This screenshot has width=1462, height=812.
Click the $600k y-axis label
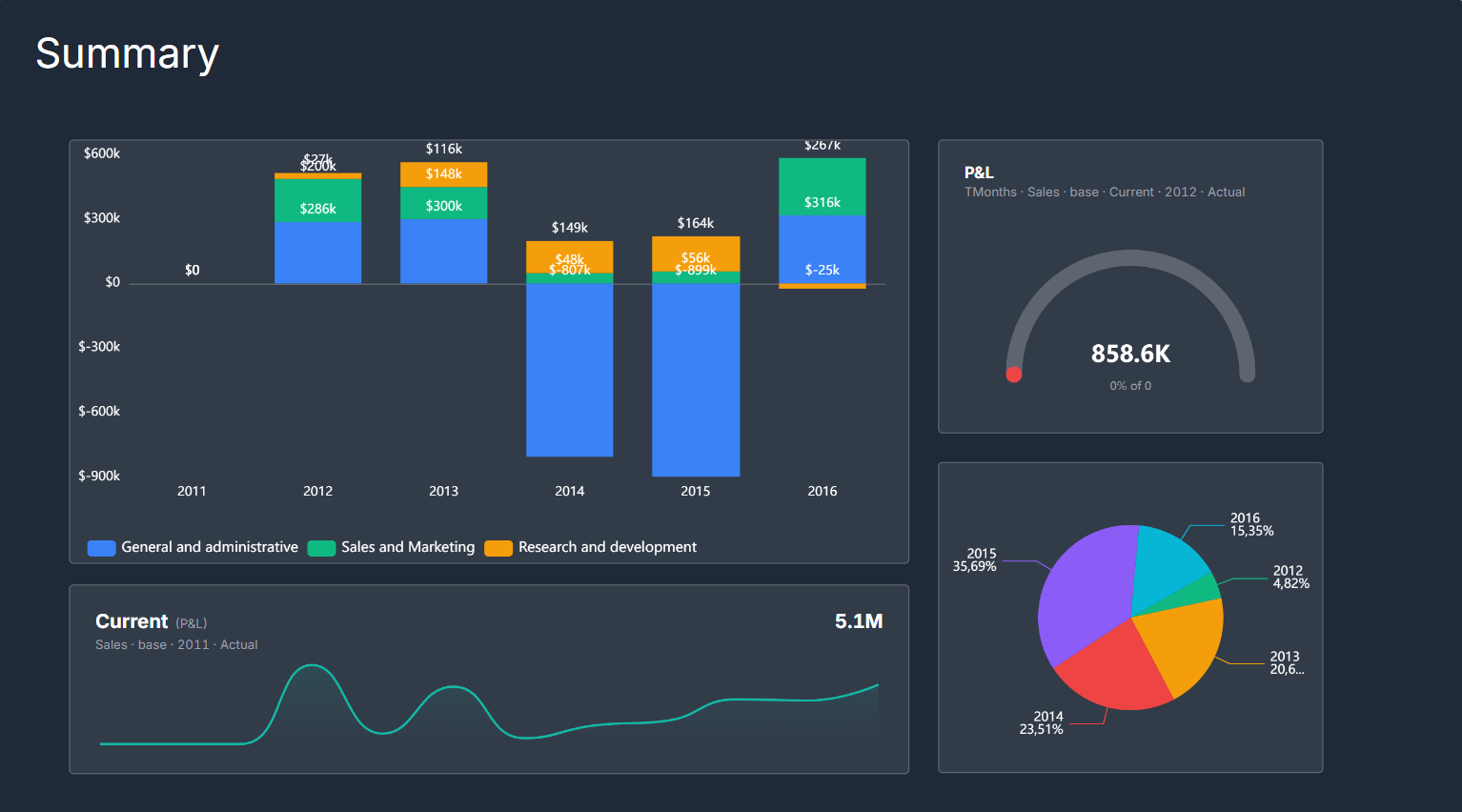pos(102,153)
